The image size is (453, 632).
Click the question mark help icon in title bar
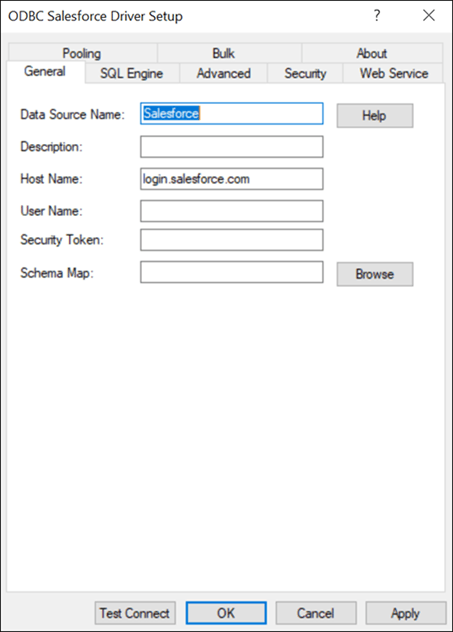point(377,16)
